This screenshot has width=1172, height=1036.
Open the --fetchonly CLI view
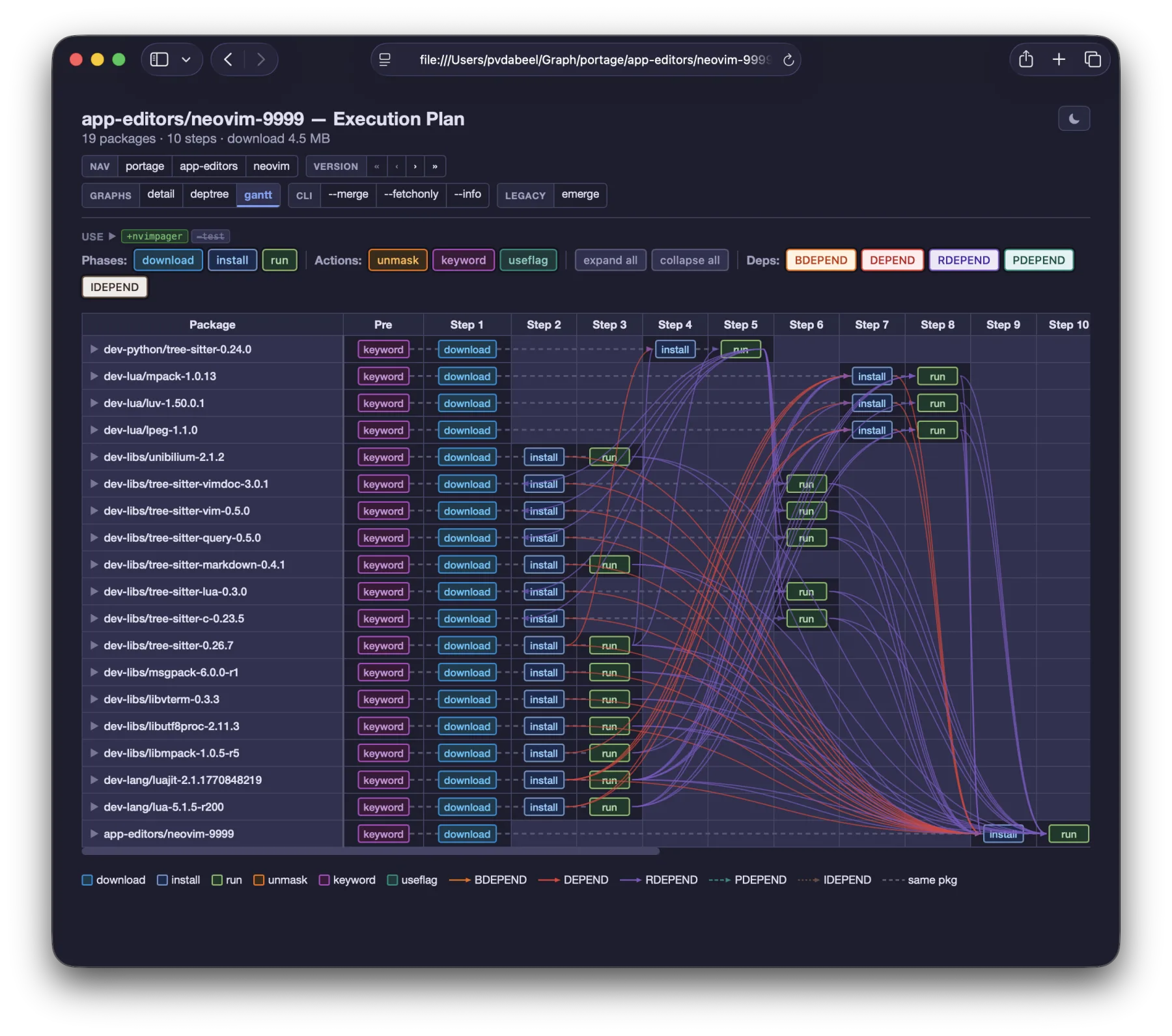tap(411, 195)
